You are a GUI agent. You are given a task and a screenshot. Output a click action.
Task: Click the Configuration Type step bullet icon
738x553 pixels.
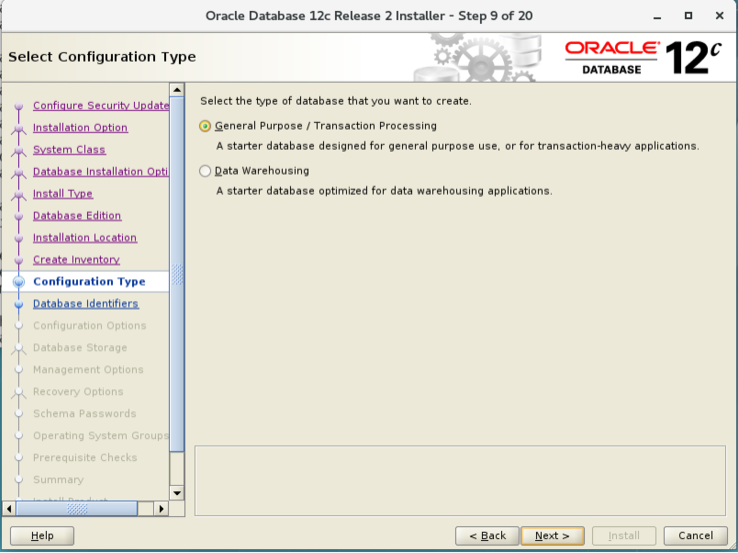click(19, 282)
